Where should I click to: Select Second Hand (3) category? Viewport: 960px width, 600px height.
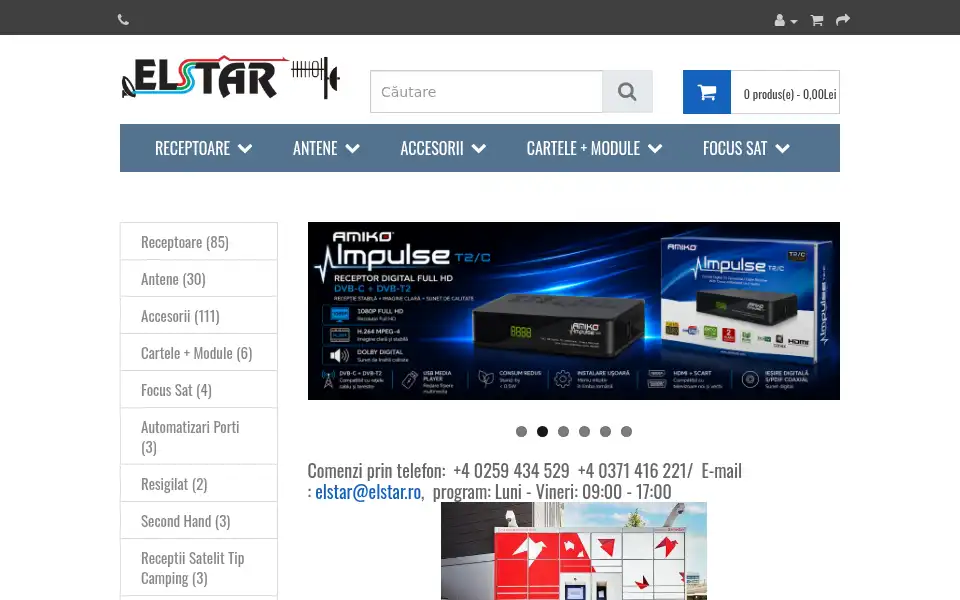coord(199,520)
